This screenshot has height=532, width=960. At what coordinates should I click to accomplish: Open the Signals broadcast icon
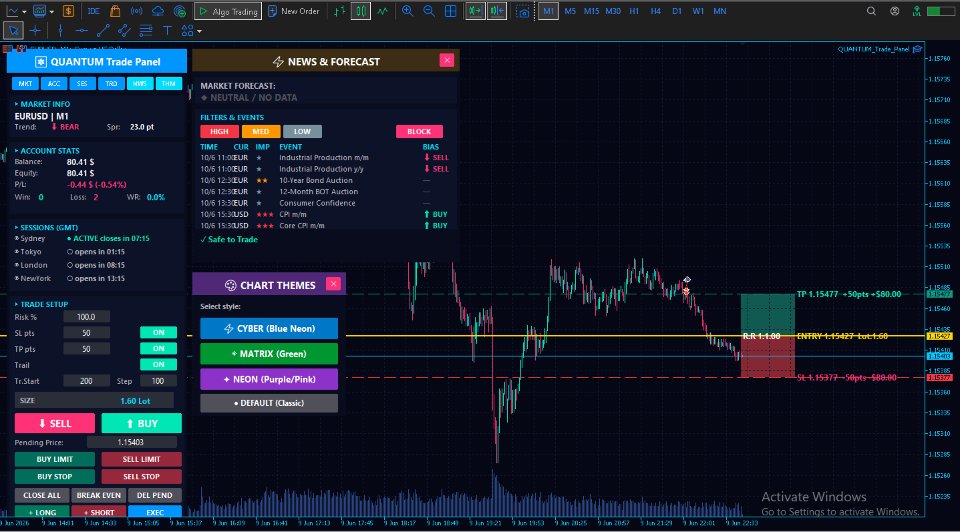pos(137,11)
